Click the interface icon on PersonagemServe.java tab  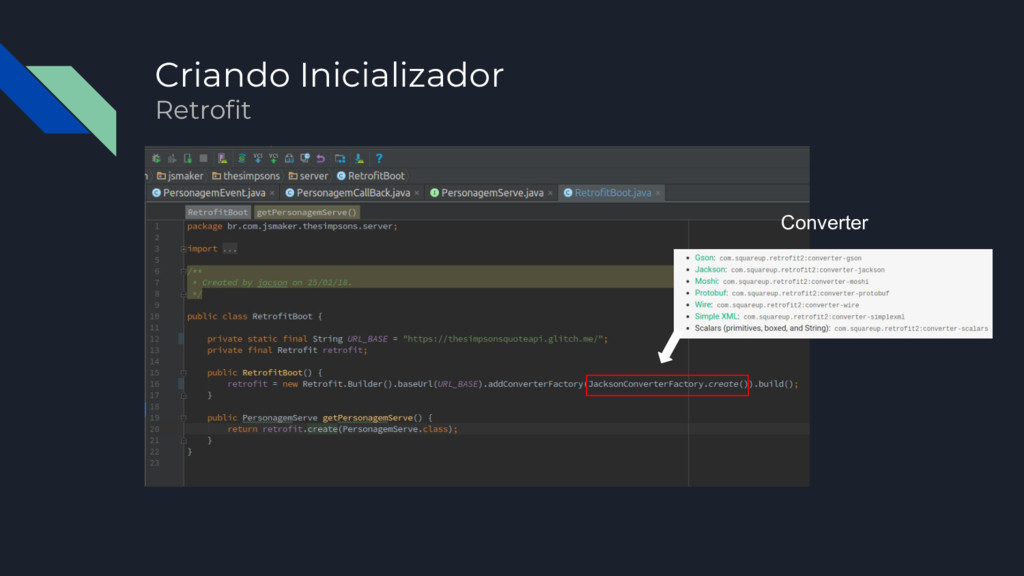[434, 193]
